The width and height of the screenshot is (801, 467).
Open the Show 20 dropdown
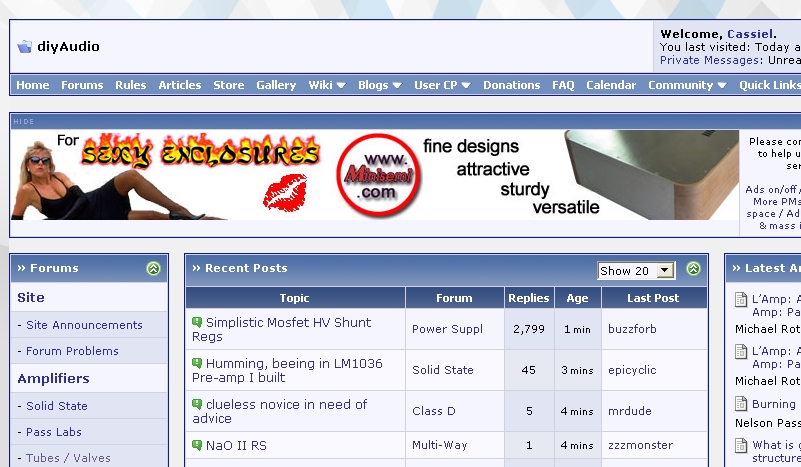[637, 271]
